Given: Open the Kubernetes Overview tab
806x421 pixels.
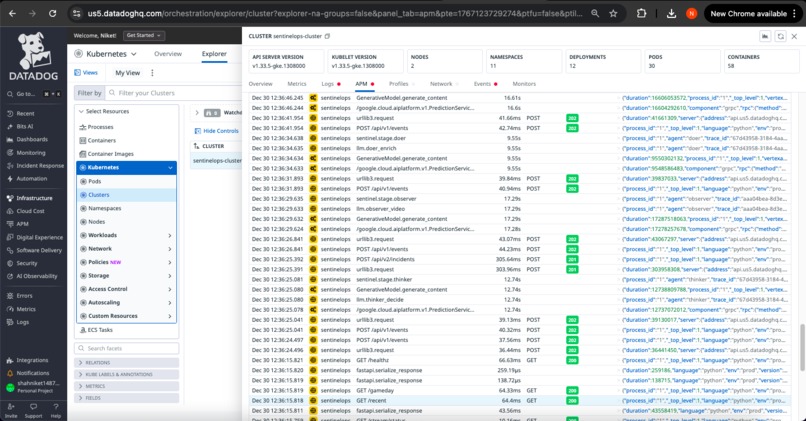Looking at the screenshot, I should [168, 54].
